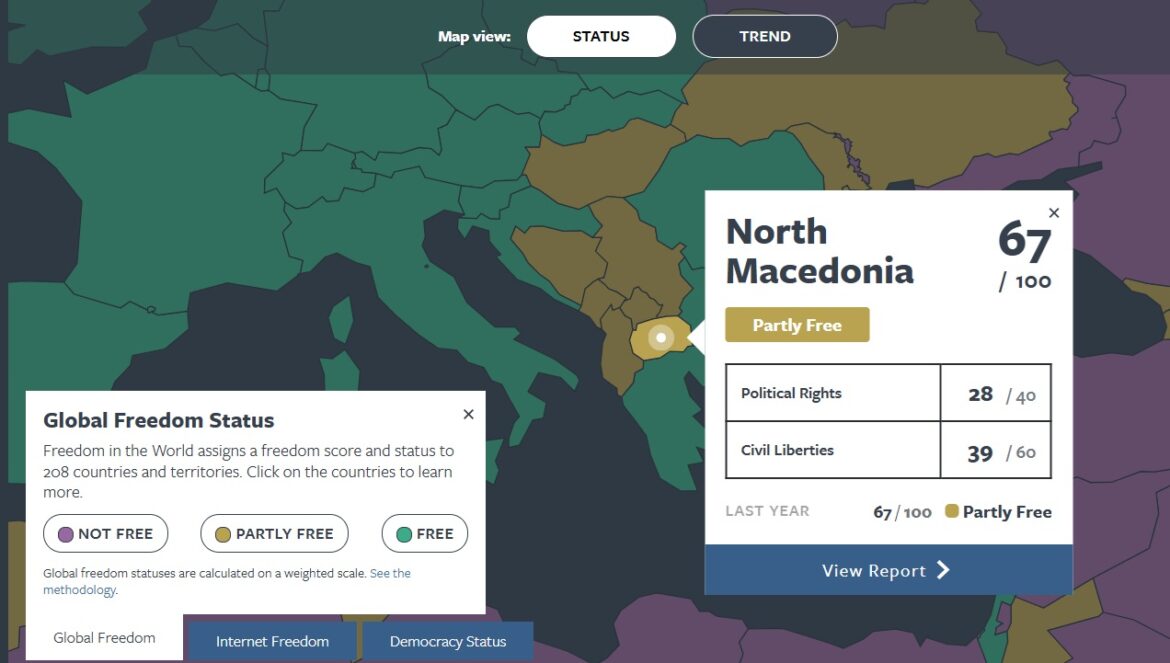Open the Global Freedom tab
Image resolution: width=1170 pixels, height=663 pixels.
coord(104,638)
